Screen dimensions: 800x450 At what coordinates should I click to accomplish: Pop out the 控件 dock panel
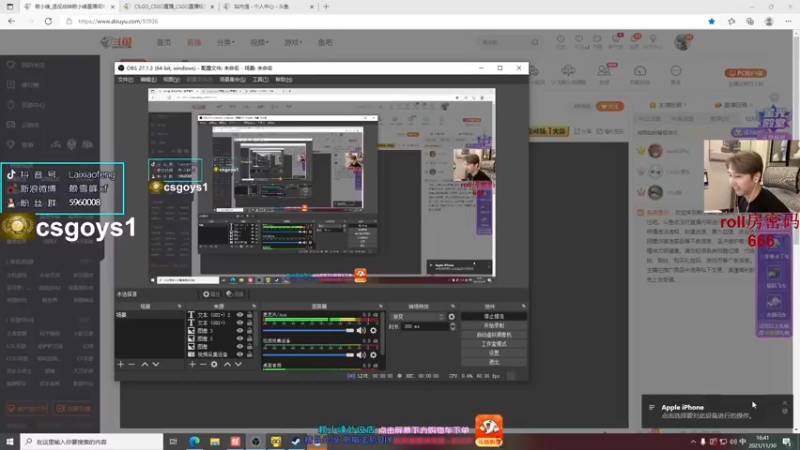coord(523,306)
